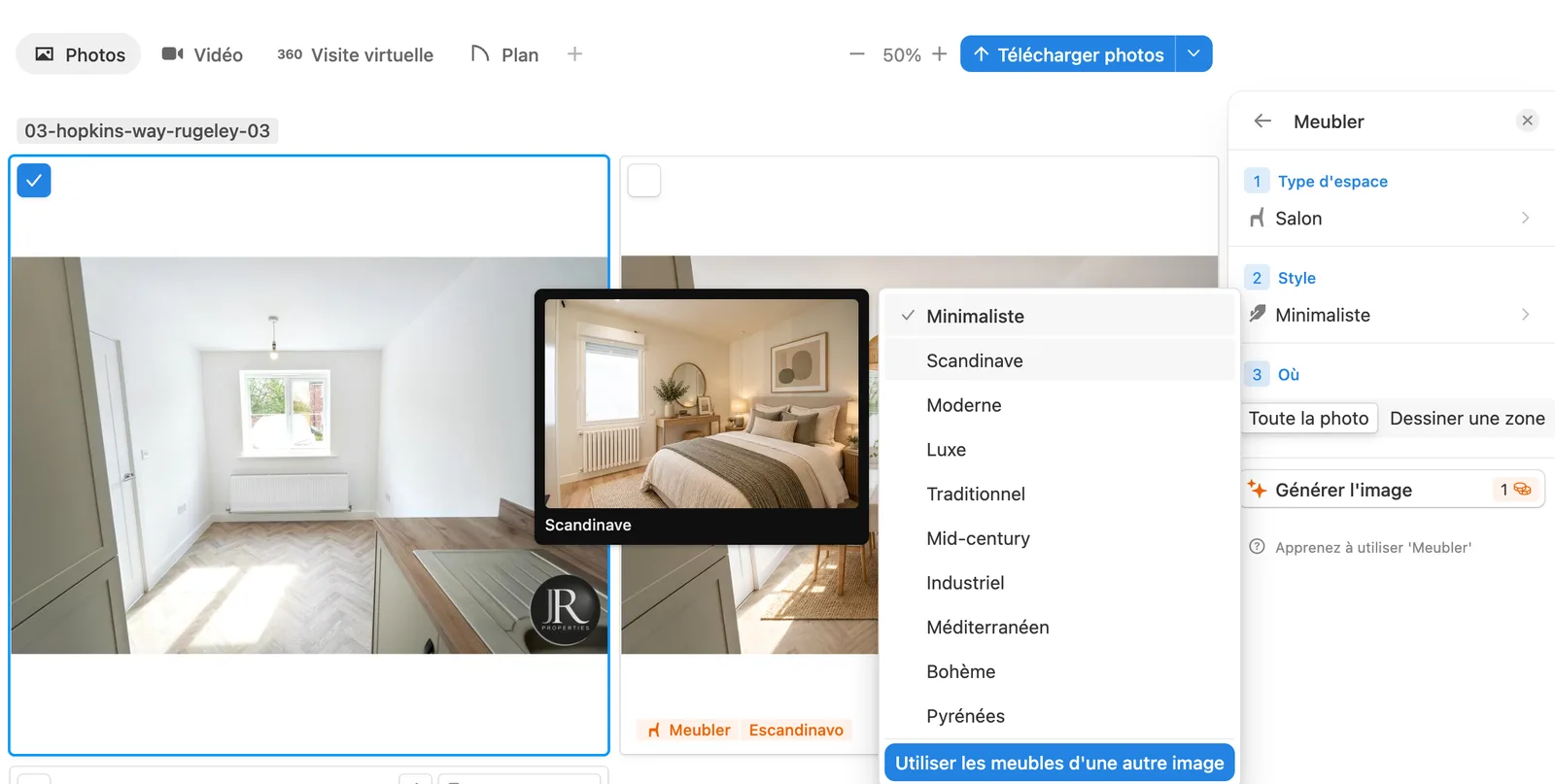The width and height of the screenshot is (1555, 784).
Task: Click the 50% zoom level value
Action: [901, 55]
